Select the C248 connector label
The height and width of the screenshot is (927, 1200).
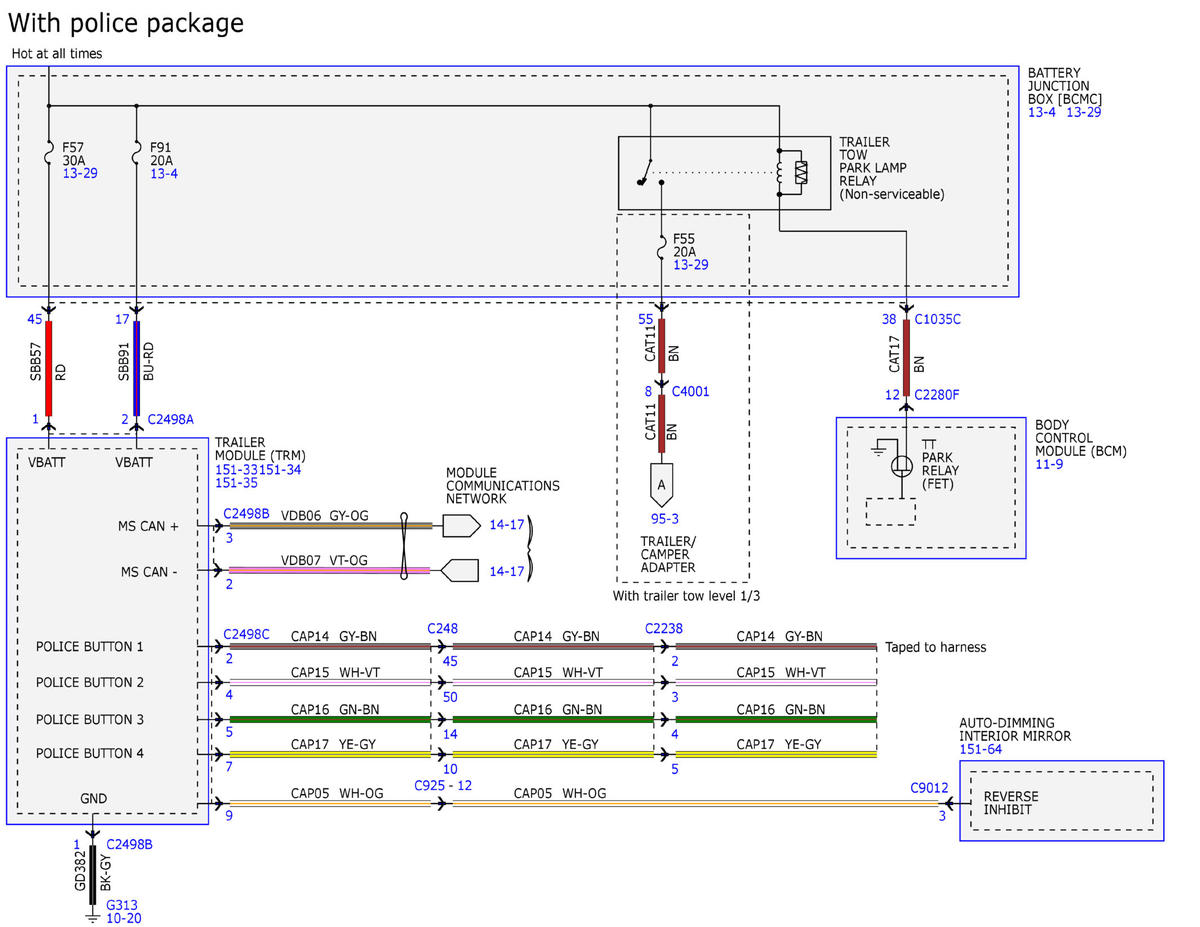pyautogui.click(x=442, y=628)
